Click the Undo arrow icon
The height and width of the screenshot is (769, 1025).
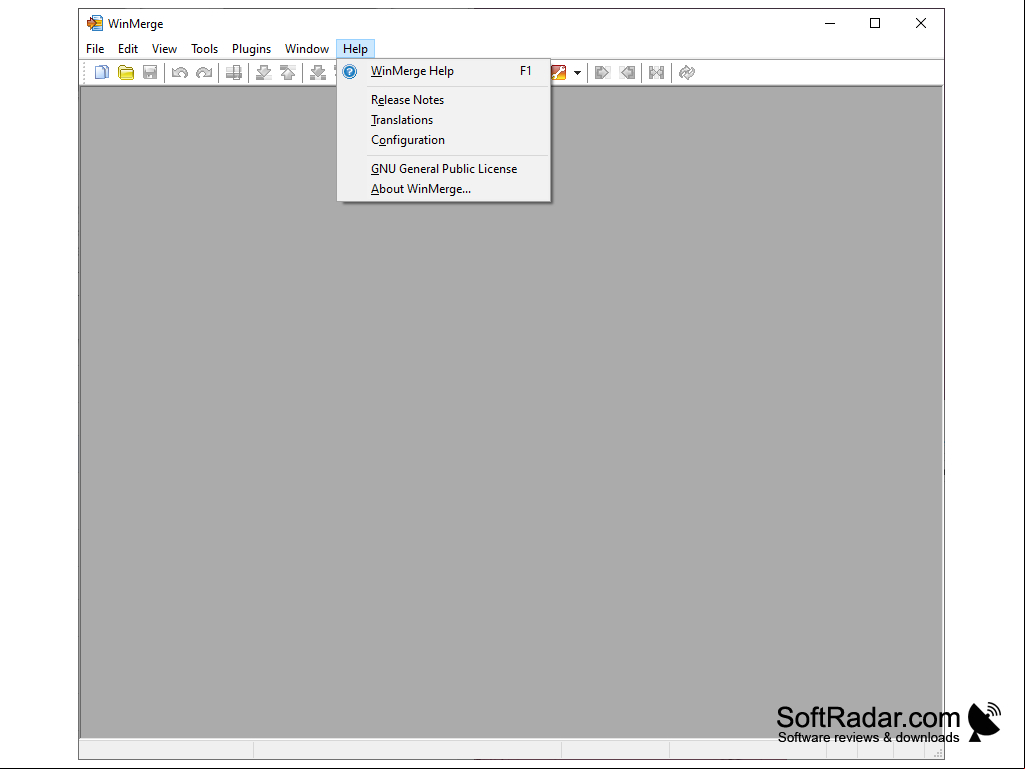tap(180, 73)
